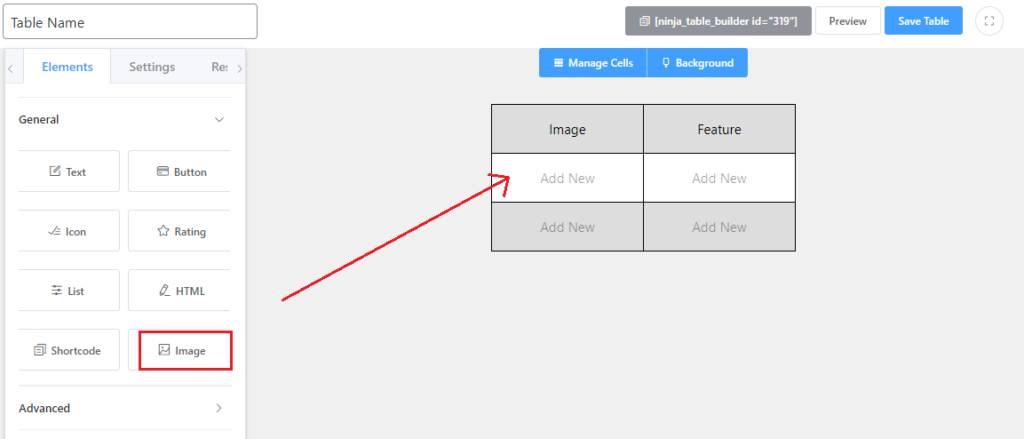
Task: Click Save Table button
Action: click(923, 21)
